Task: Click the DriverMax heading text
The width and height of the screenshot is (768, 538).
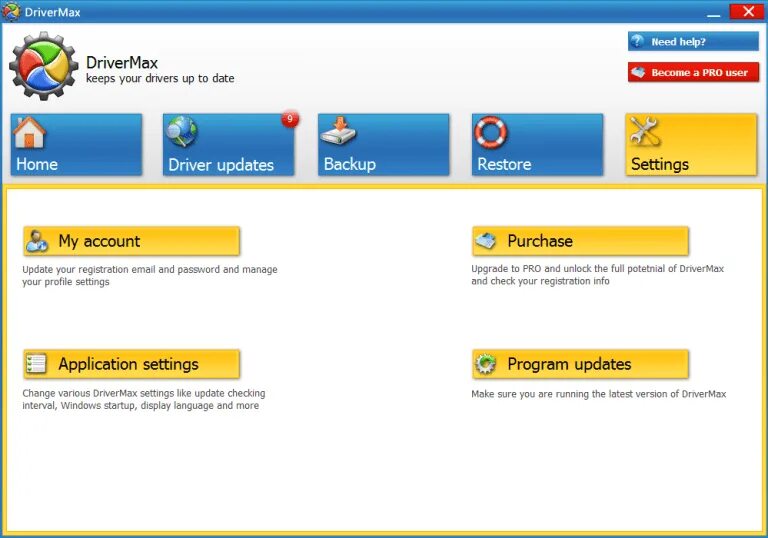Action: (x=121, y=63)
